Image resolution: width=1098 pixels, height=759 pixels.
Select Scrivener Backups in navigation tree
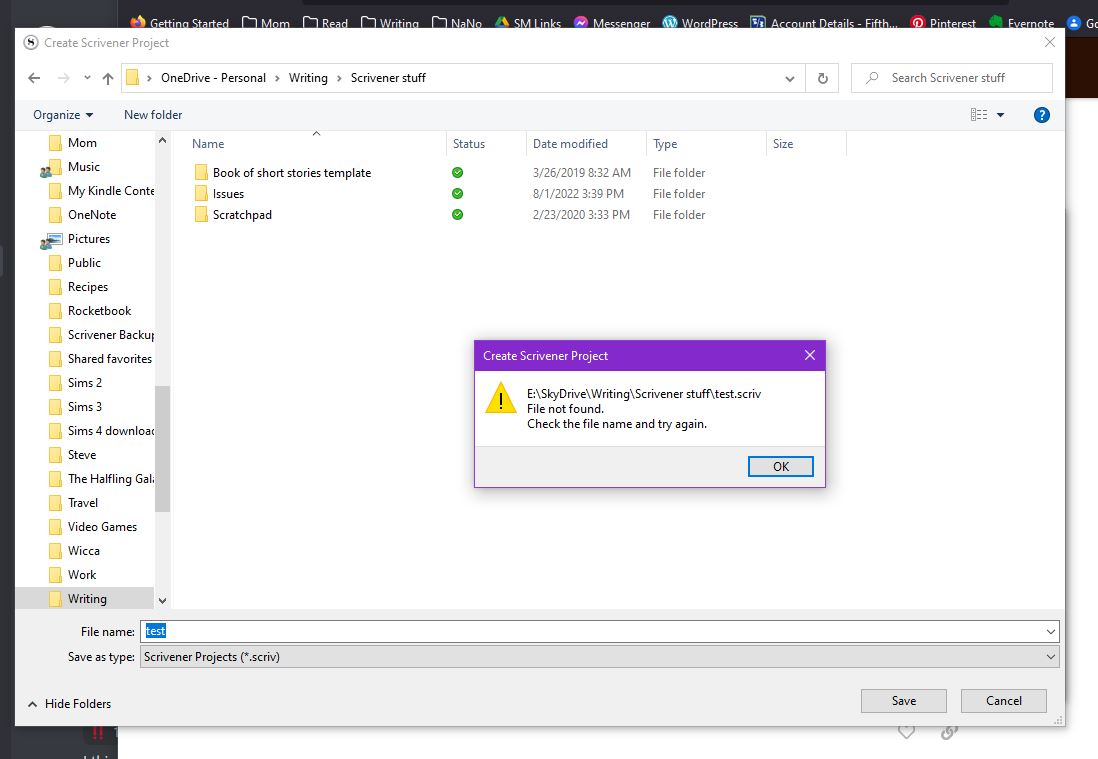point(111,335)
